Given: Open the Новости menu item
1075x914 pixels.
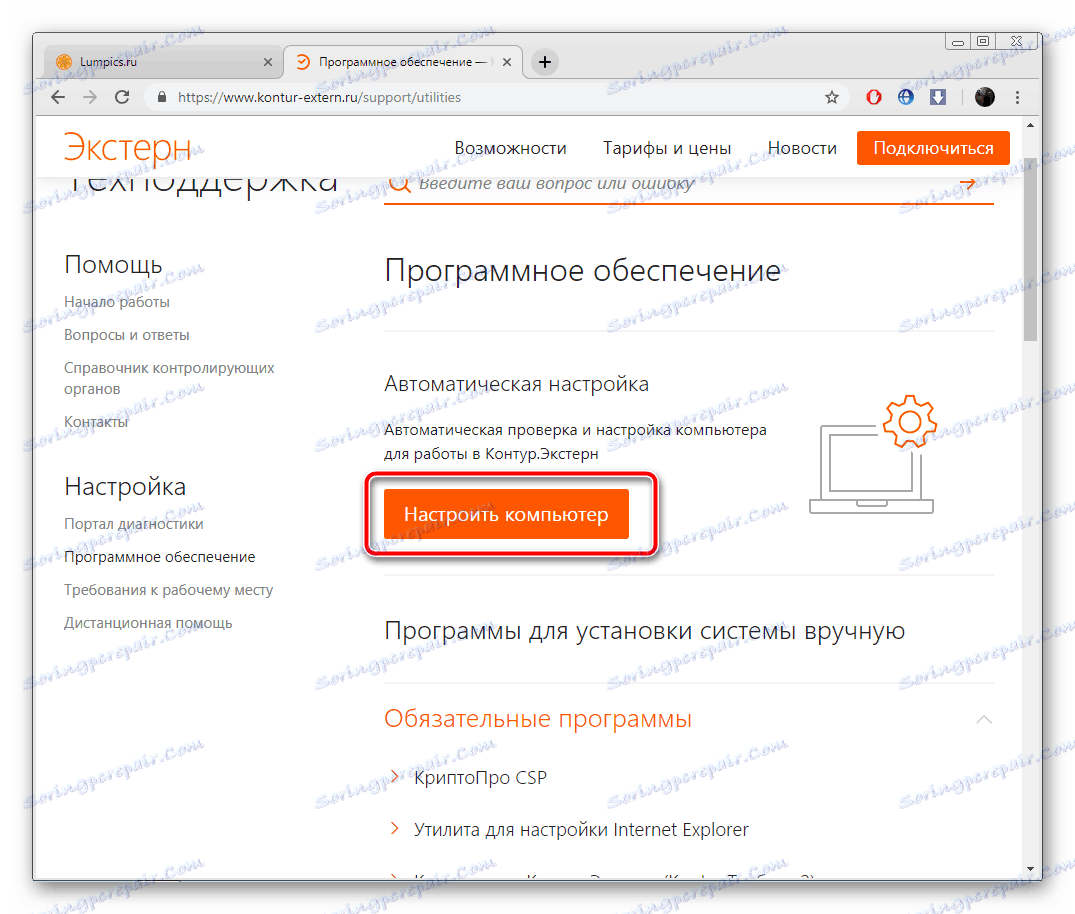Looking at the screenshot, I should [802, 148].
